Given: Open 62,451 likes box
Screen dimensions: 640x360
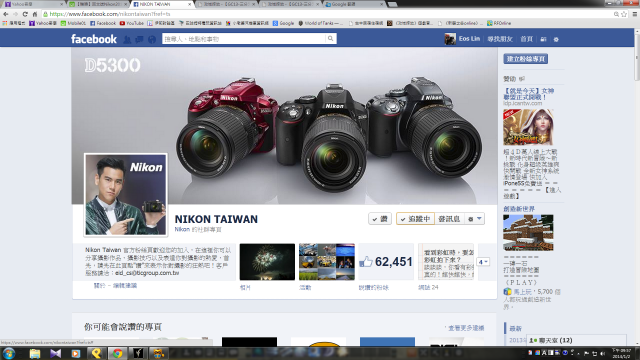Looking at the screenshot, I should tap(386, 262).
